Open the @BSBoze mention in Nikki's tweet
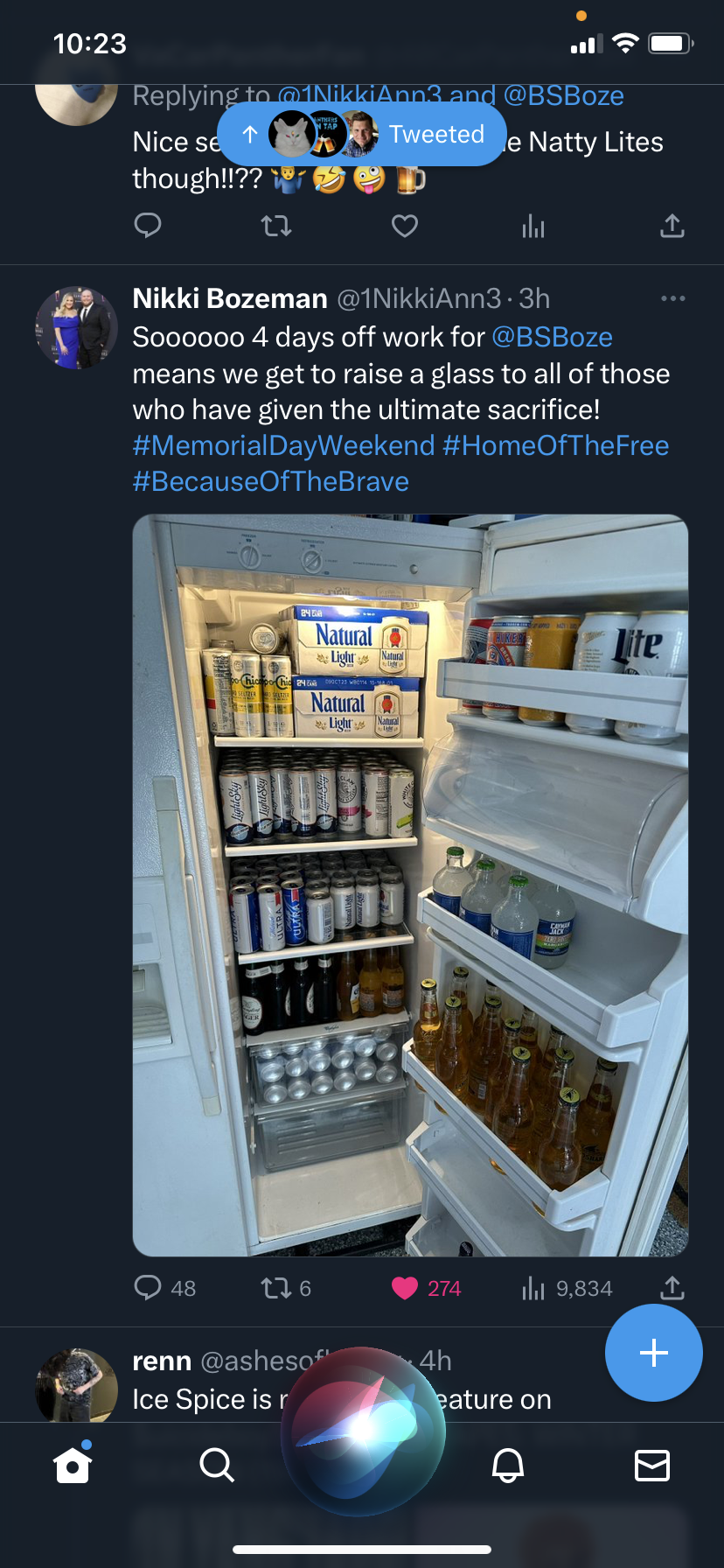The image size is (724, 1568). [552, 337]
